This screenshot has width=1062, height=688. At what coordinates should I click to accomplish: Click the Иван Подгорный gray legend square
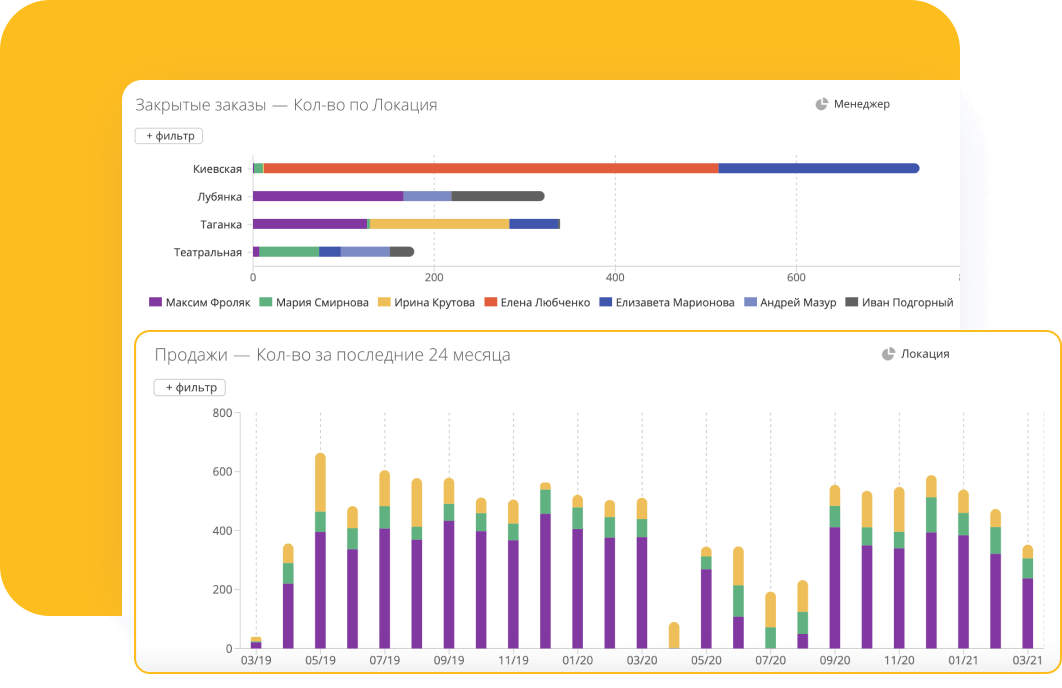tap(852, 302)
